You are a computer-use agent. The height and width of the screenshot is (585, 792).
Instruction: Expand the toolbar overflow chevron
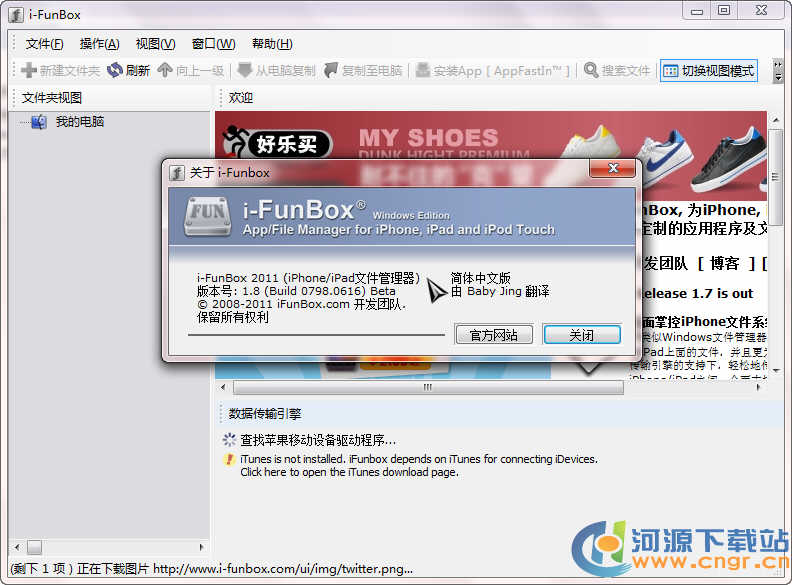pos(778,71)
